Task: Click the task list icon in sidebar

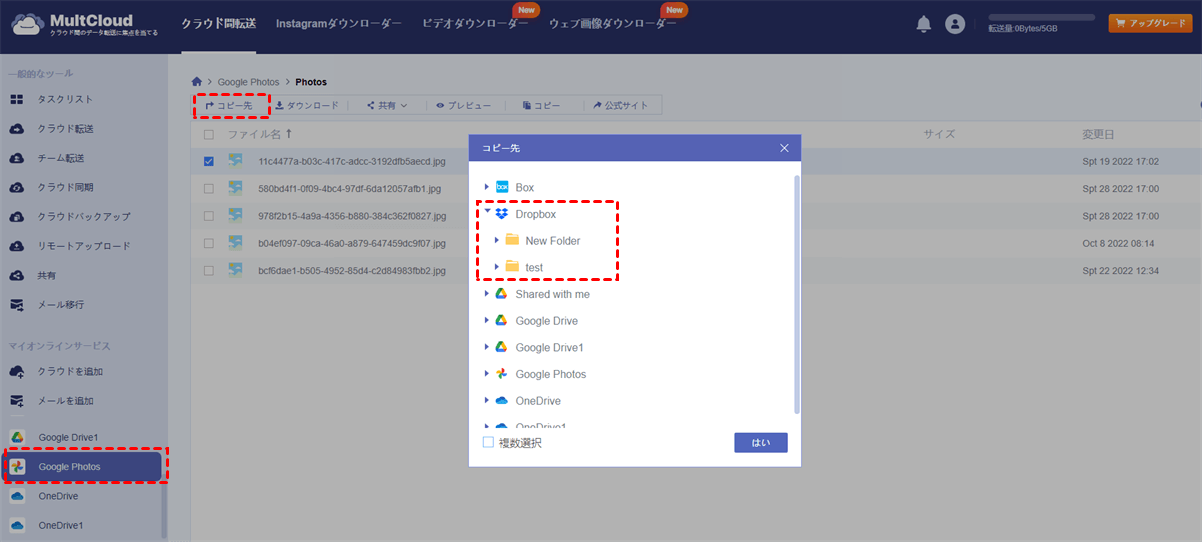Action: tap(17, 99)
